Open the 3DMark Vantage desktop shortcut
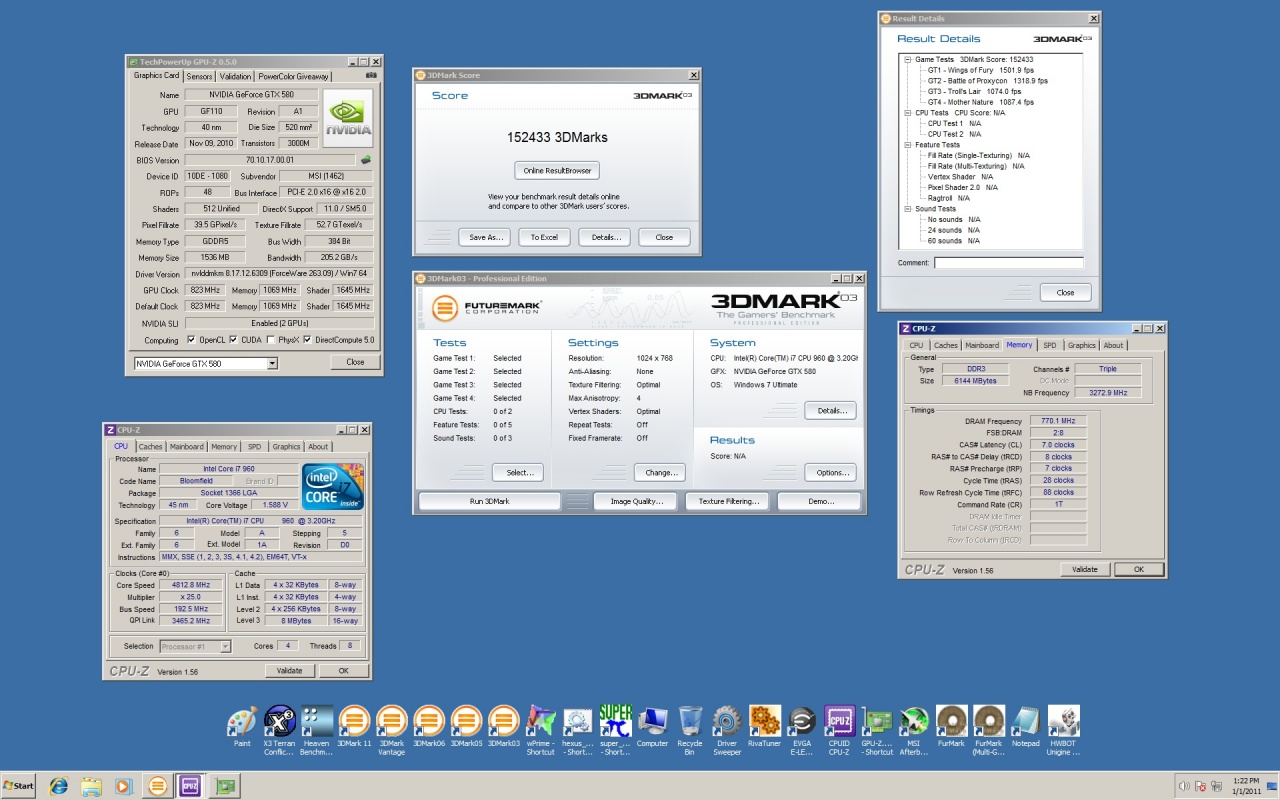This screenshot has height=800, width=1280. click(392, 722)
